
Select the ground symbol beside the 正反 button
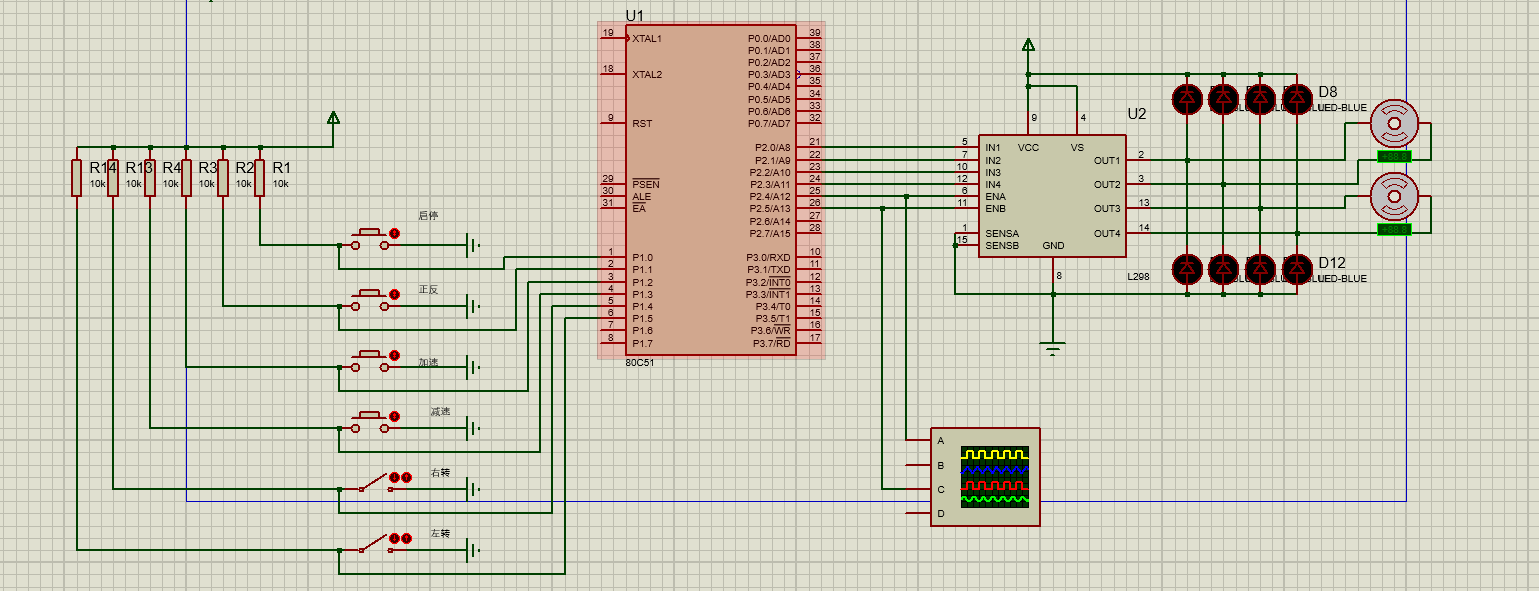[473, 306]
